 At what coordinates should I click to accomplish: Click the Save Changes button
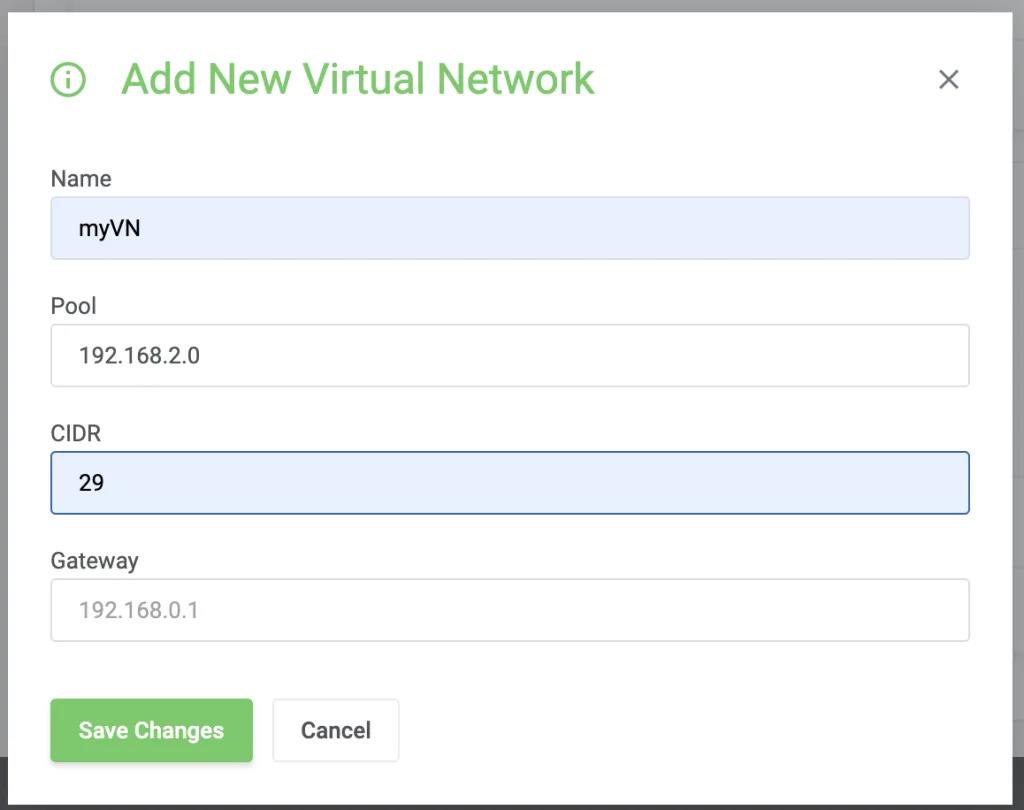(151, 730)
